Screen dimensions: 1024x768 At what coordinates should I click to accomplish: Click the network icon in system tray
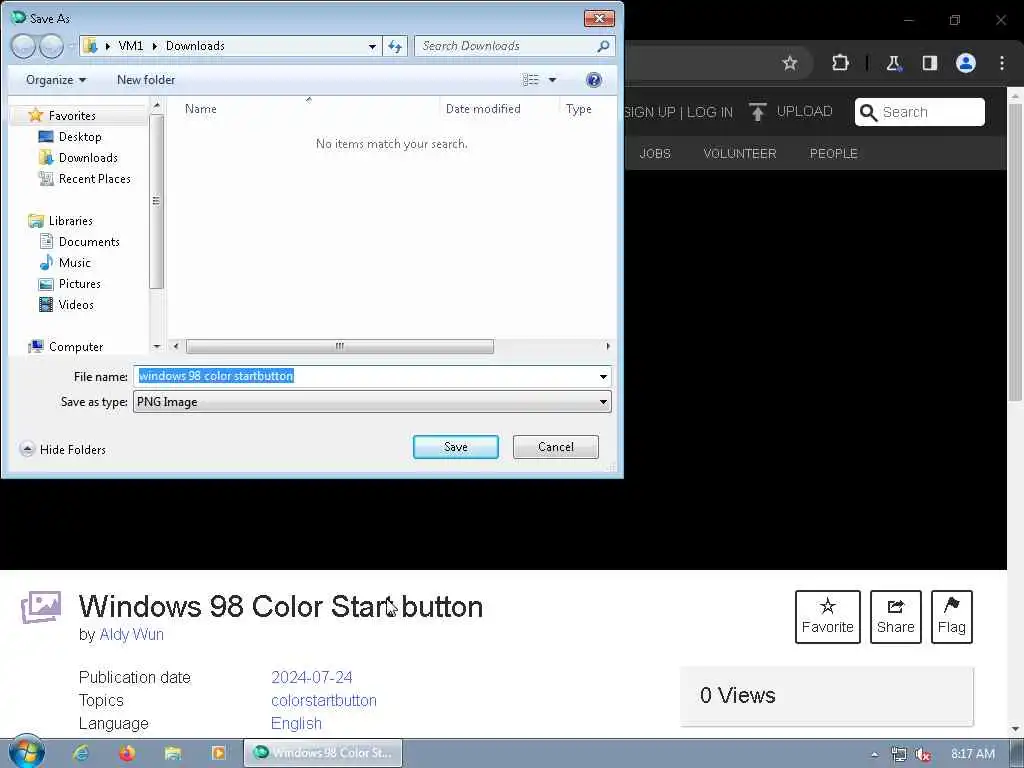point(899,754)
